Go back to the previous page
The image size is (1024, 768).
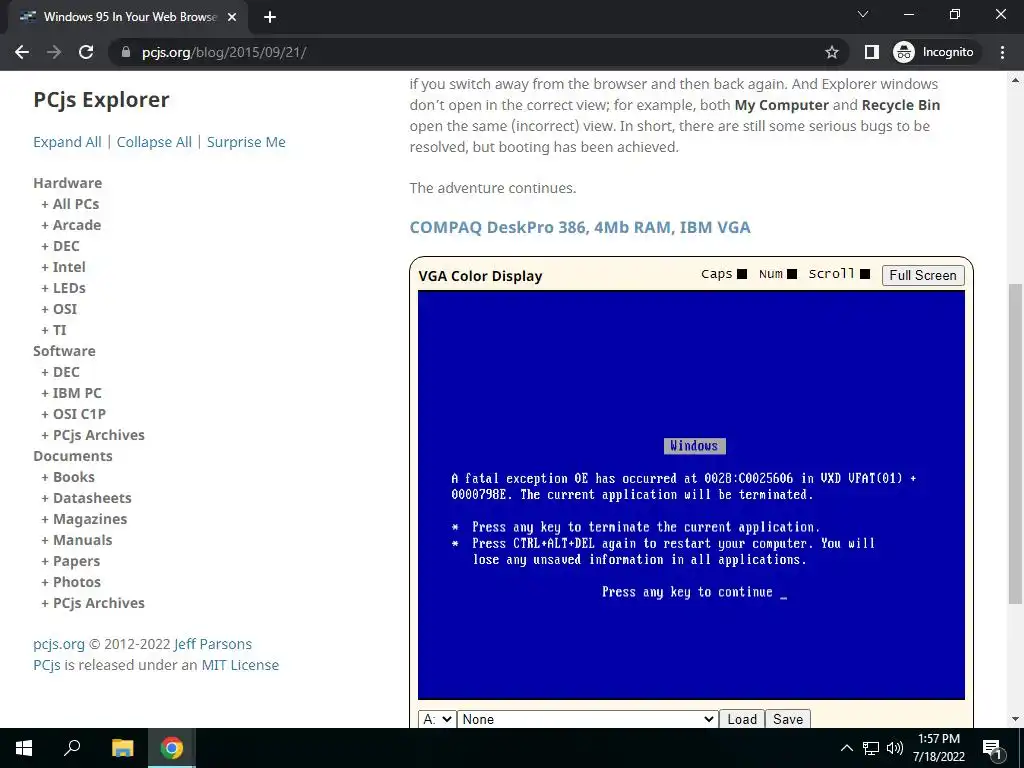[22, 52]
